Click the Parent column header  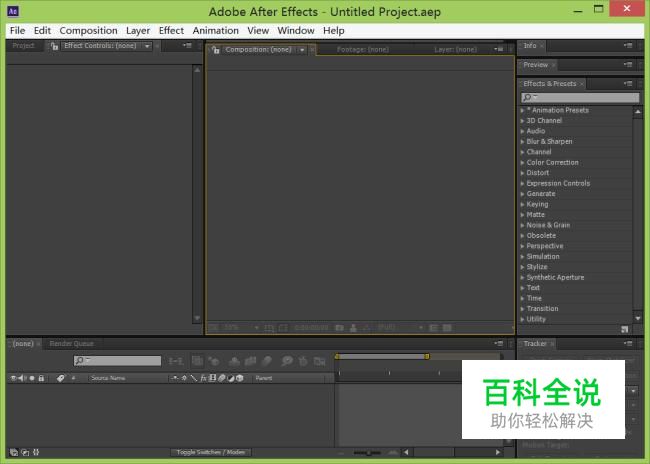[x=264, y=378]
